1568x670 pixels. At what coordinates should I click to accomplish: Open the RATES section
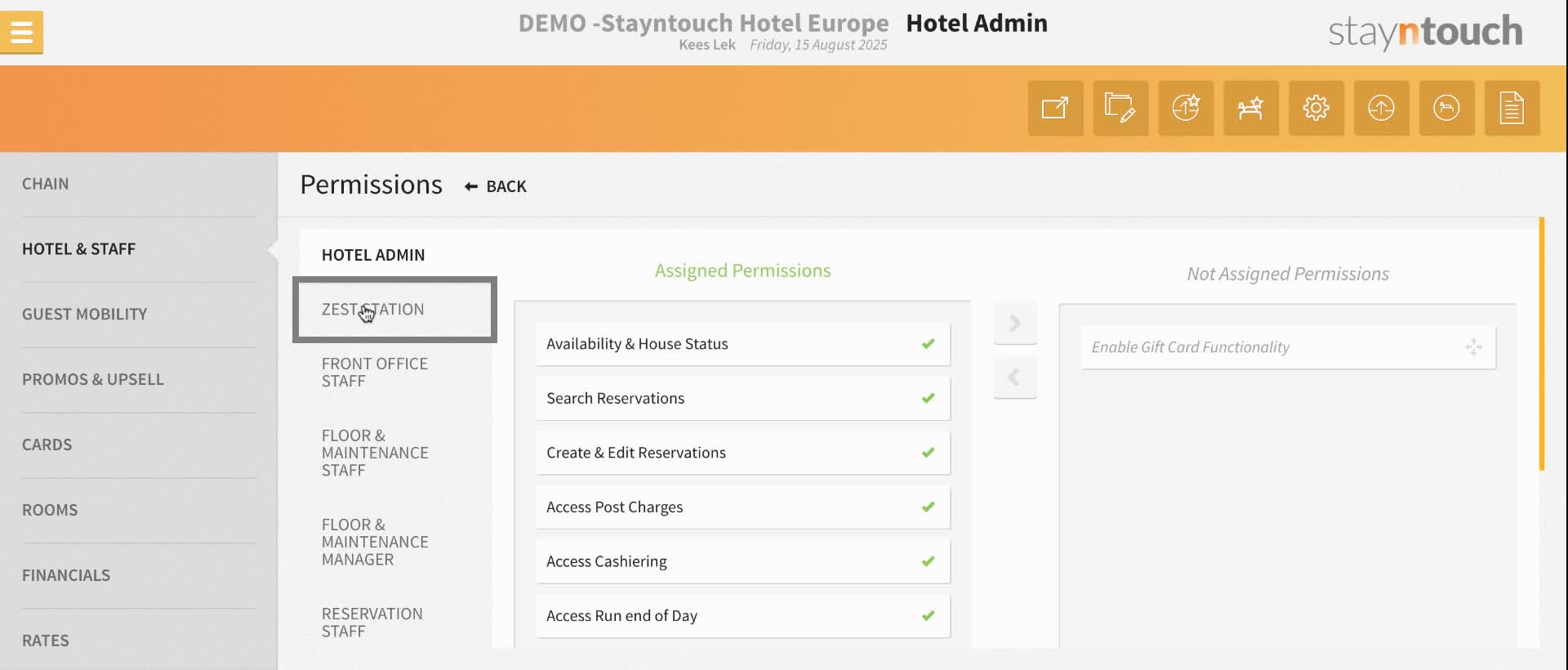click(46, 641)
